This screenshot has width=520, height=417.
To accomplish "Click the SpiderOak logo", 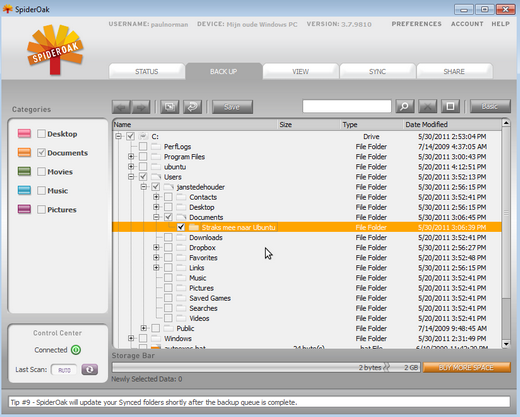I will pos(55,49).
